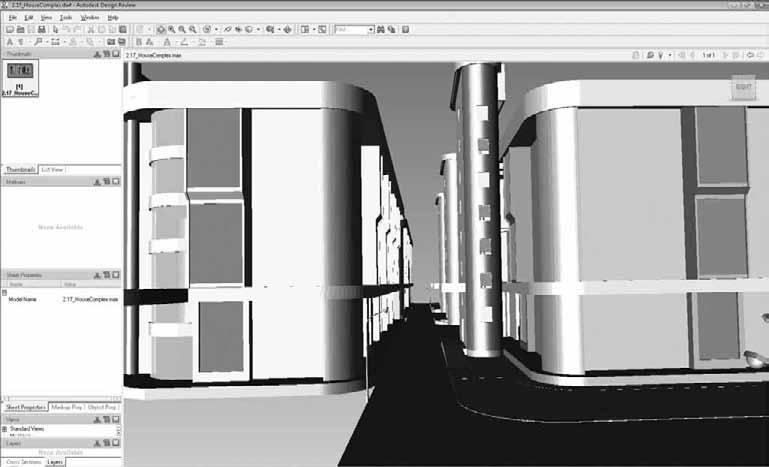This screenshot has height=467, width=769.
Task: Maximize the Markups panel
Action: (116, 182)
